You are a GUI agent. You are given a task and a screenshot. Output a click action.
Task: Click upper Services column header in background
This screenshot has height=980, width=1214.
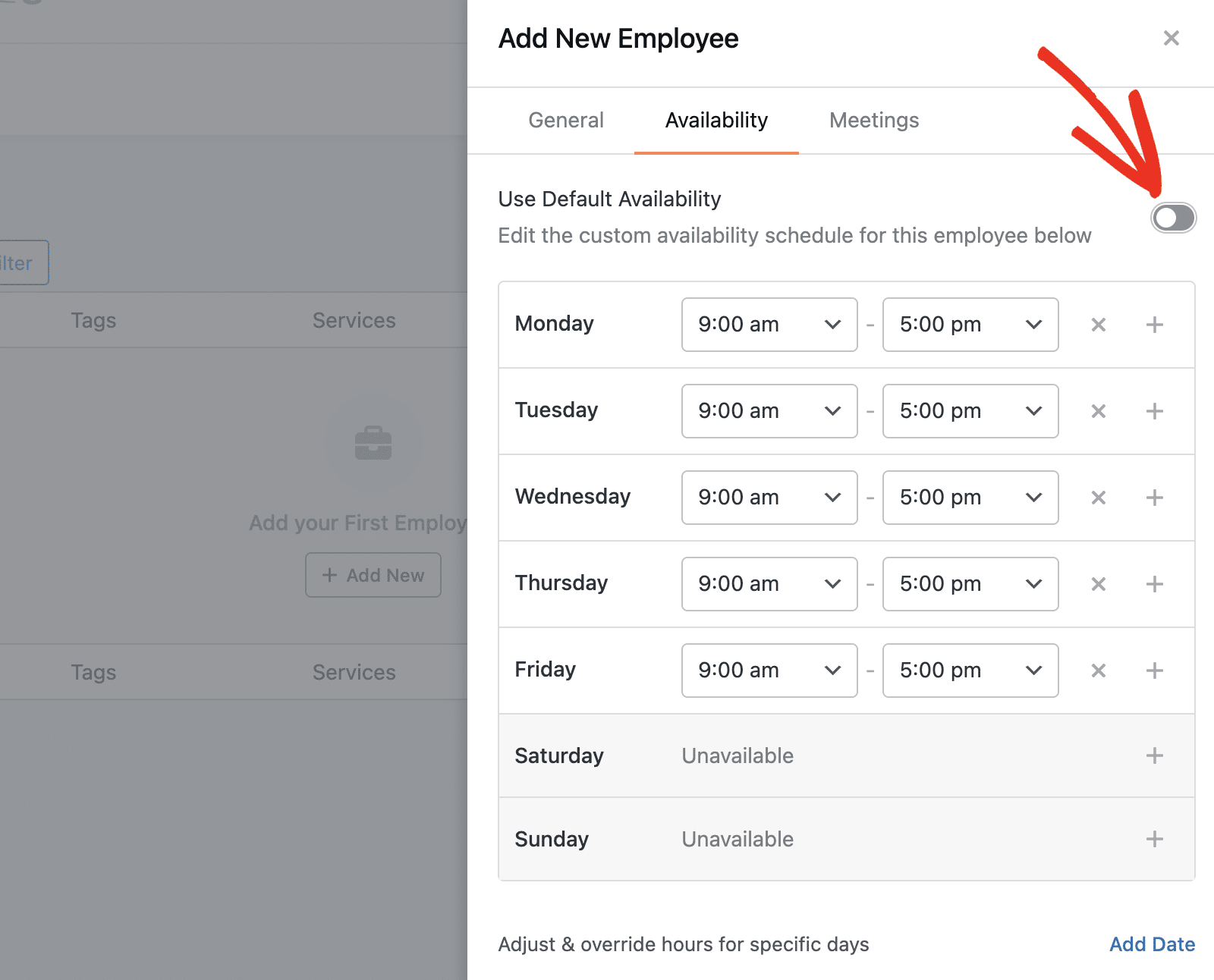[354, 320]
